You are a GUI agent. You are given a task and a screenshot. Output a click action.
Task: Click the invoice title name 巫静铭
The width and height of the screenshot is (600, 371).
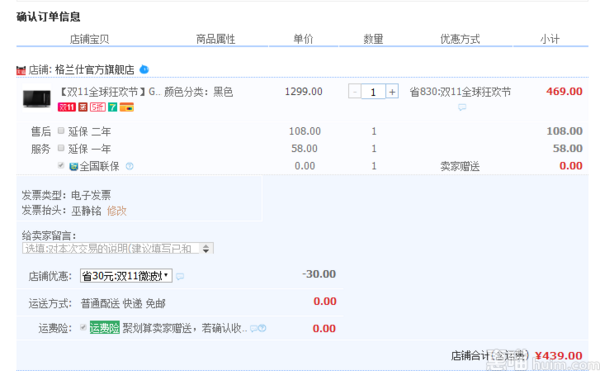click(86, 211)
